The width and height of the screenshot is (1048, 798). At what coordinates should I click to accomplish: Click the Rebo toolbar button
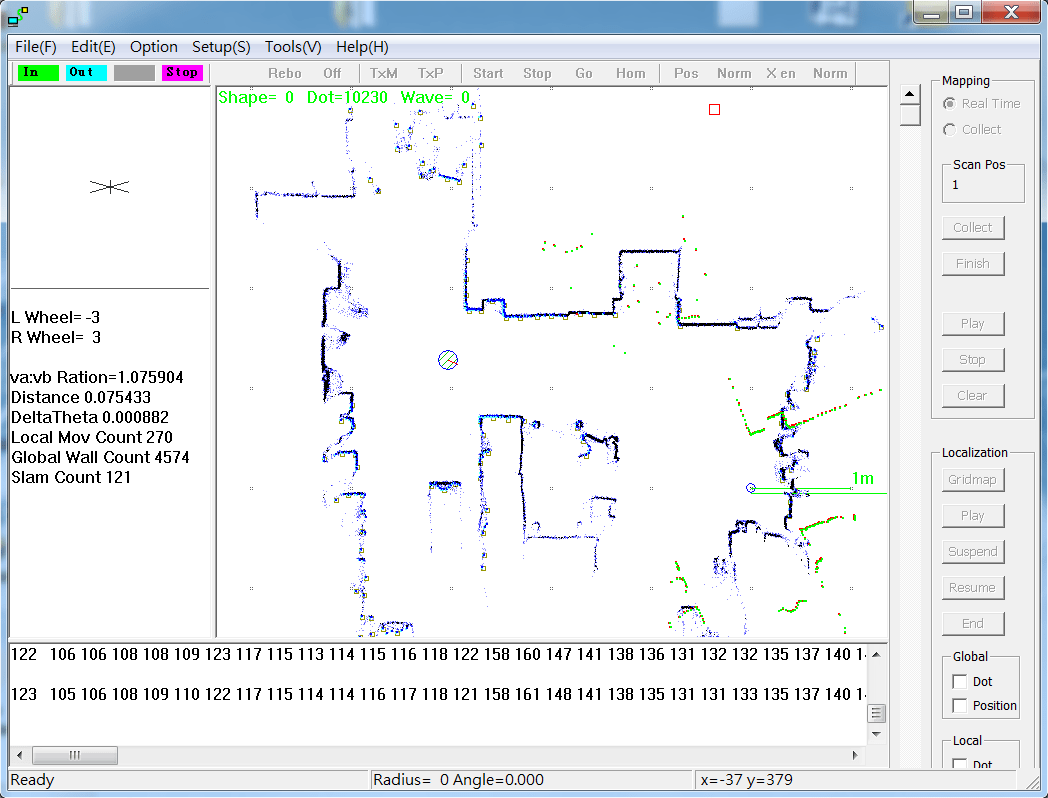point(285,74)
